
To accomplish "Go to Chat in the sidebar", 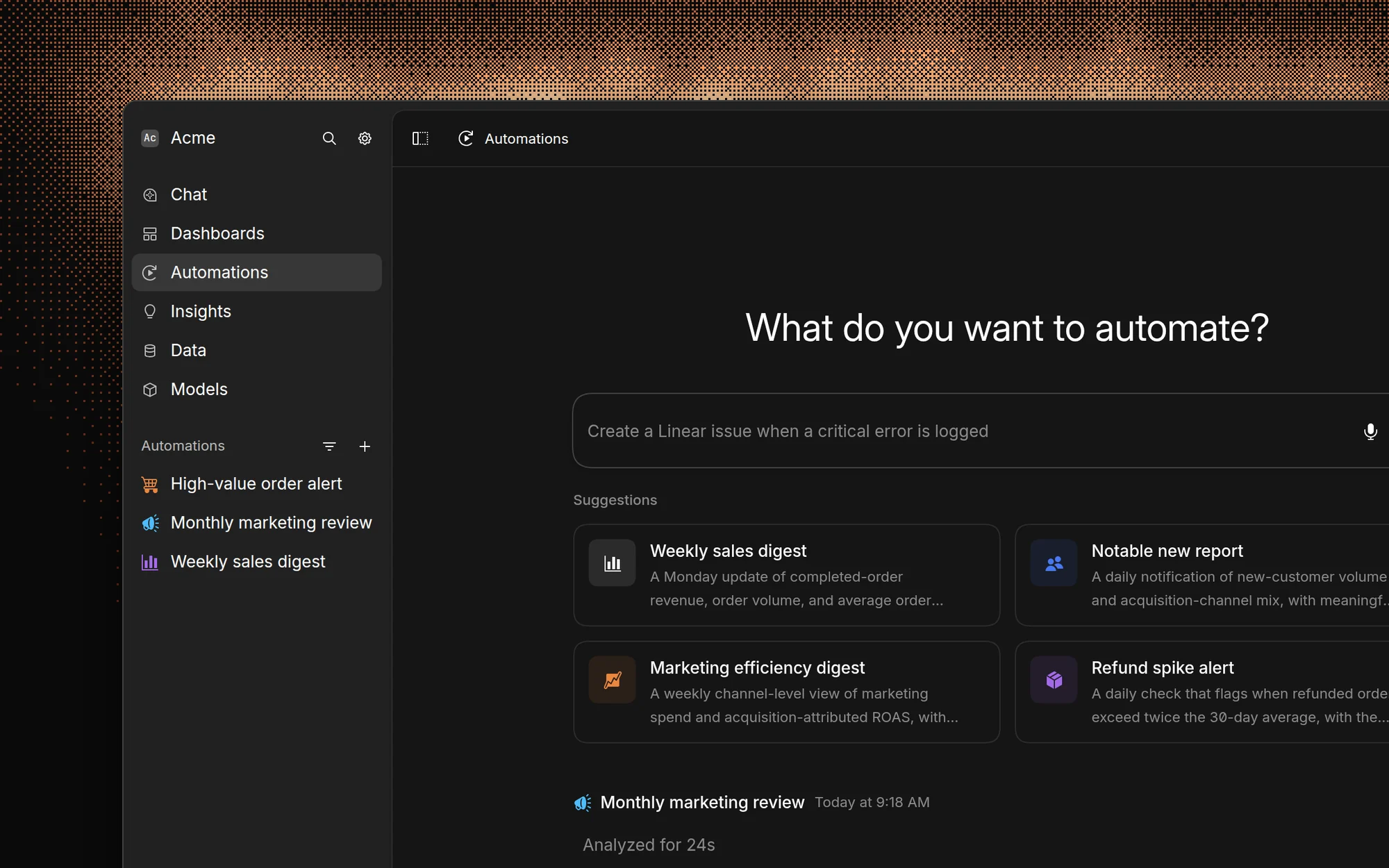I will (256, 194).
